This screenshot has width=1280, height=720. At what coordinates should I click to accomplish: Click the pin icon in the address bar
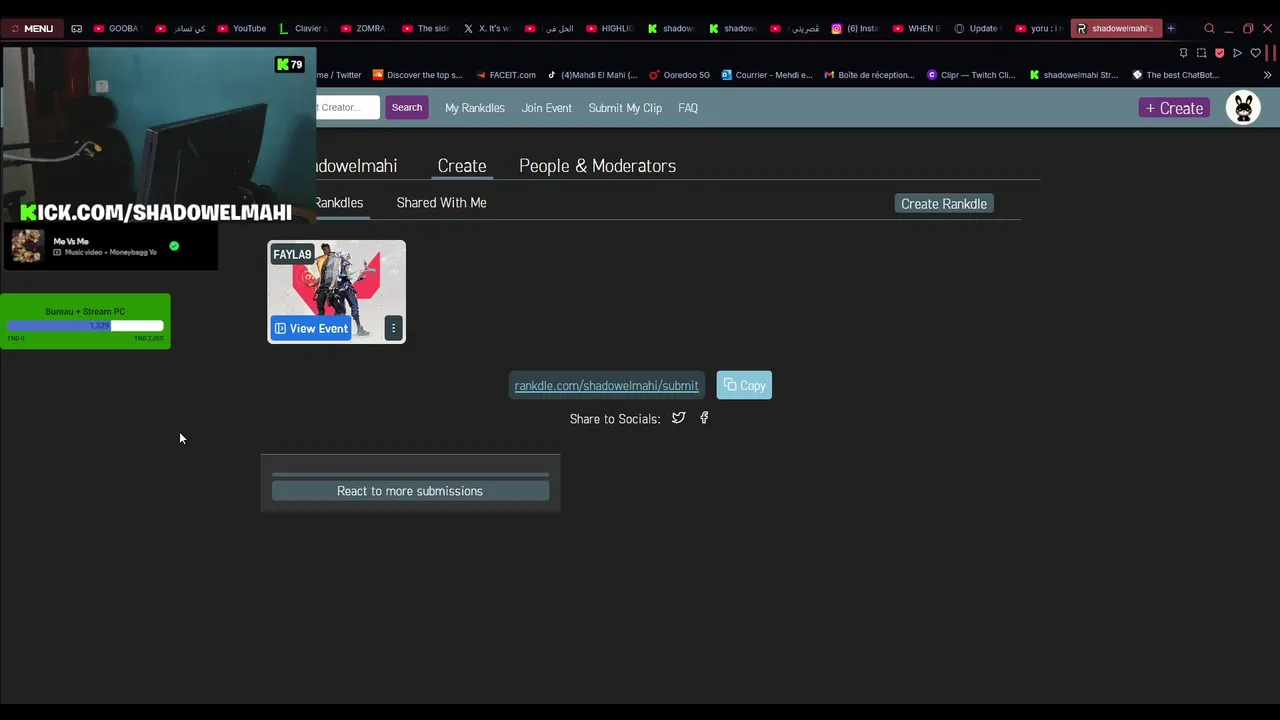(x=1183, y=53)
